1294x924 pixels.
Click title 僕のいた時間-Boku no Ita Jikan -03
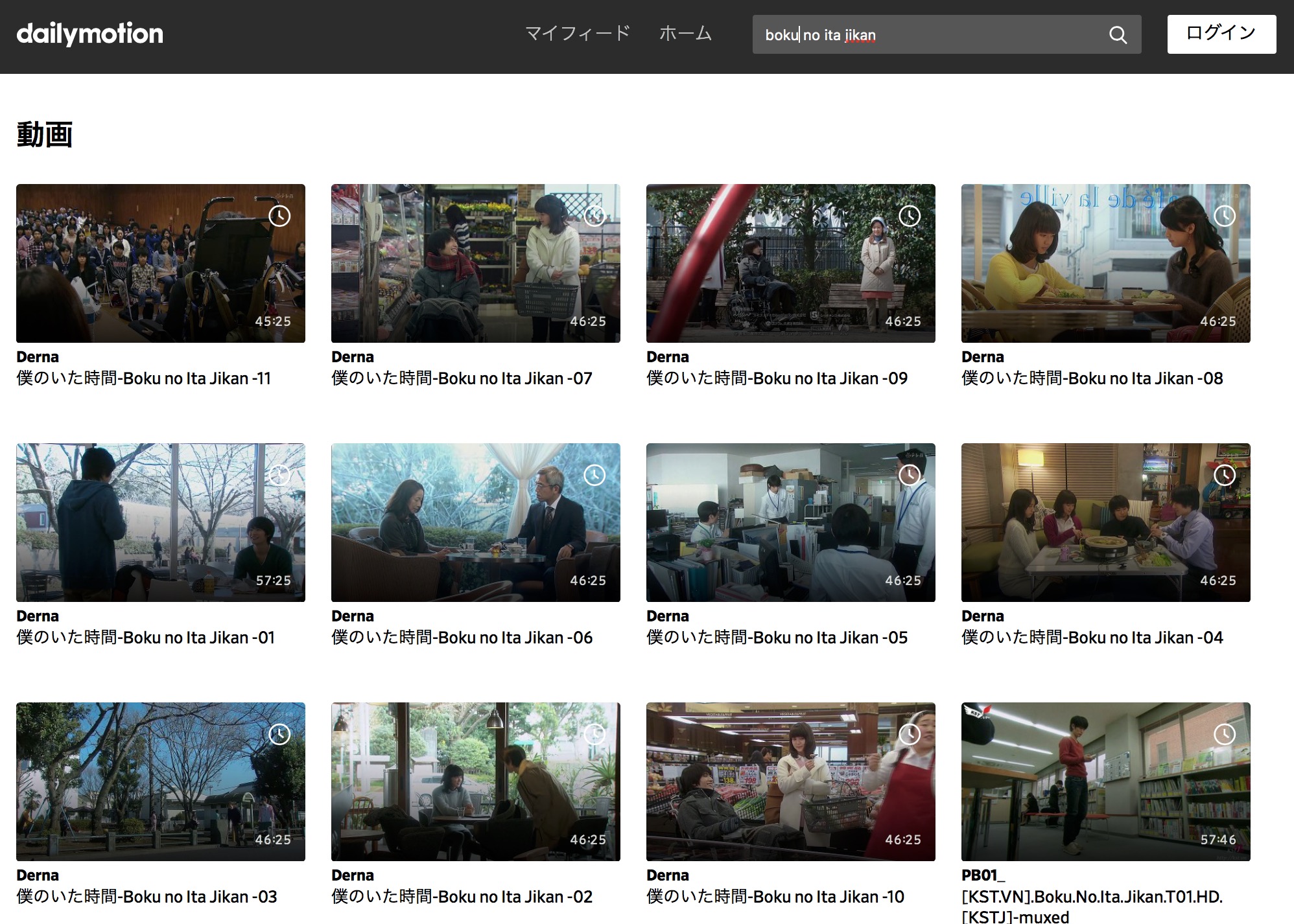coord(147,897)
